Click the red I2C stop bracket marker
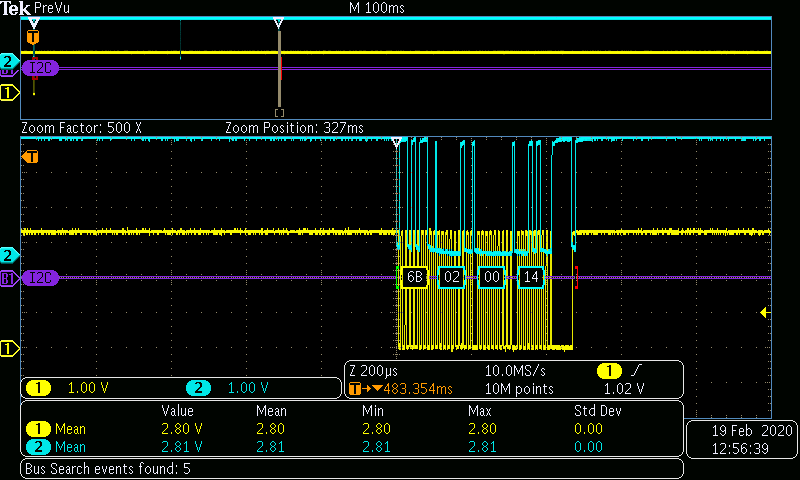800x480 pixels. point(577,277)
